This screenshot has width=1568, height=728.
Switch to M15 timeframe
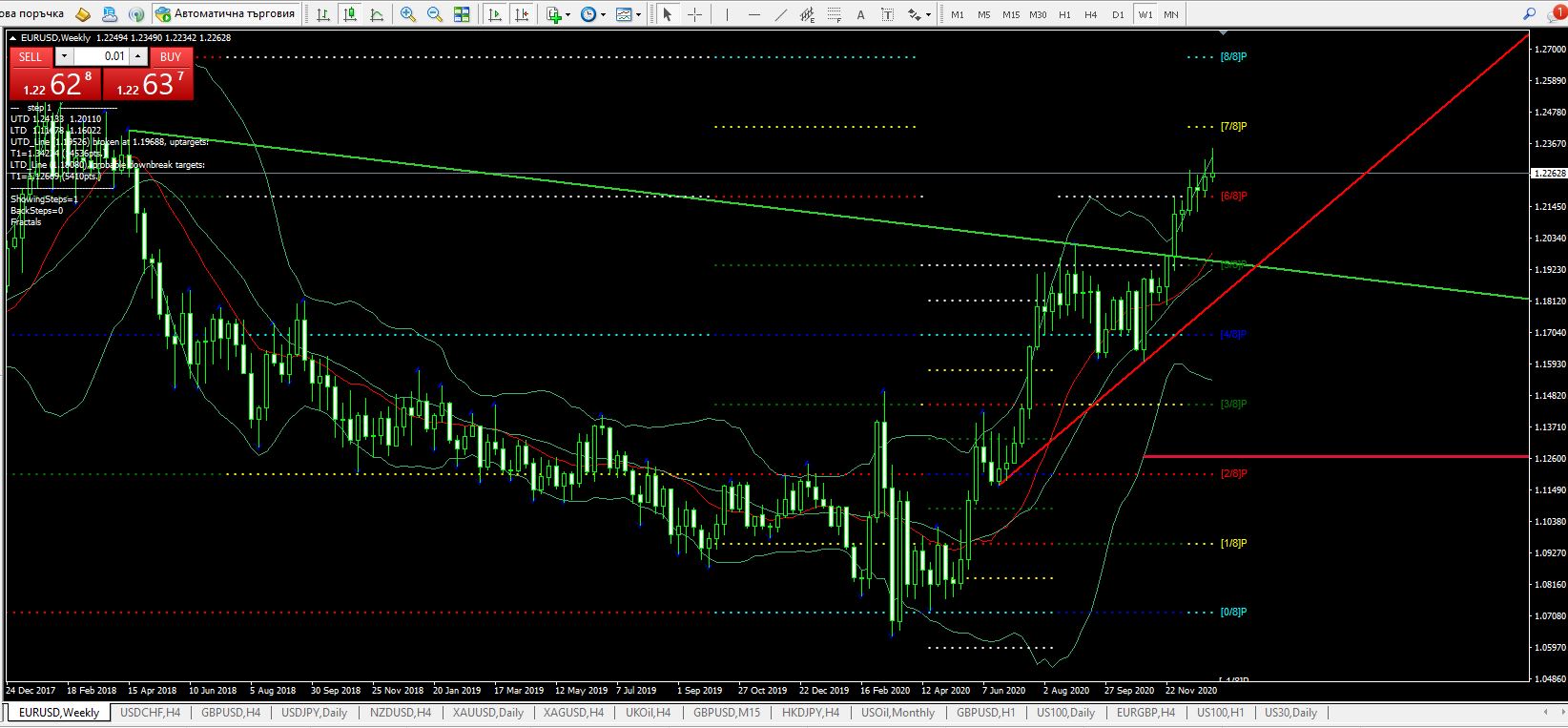click(x=1011, y=14)
